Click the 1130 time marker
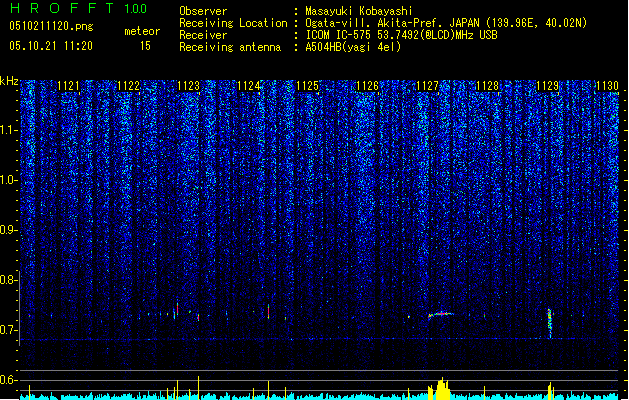Viewport: 629px width, 400px height. point(607,86)
